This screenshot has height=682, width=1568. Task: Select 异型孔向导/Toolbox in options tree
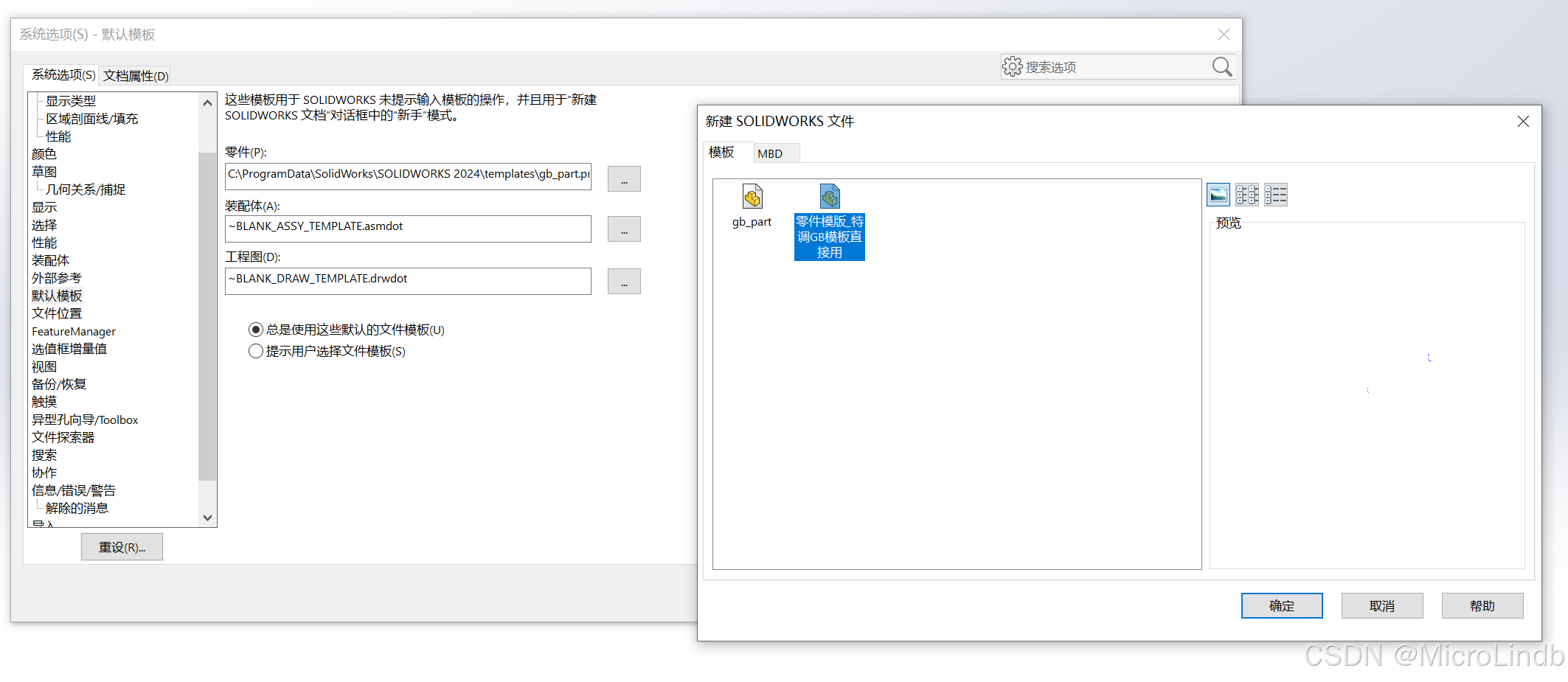click(x=85, y=420)
